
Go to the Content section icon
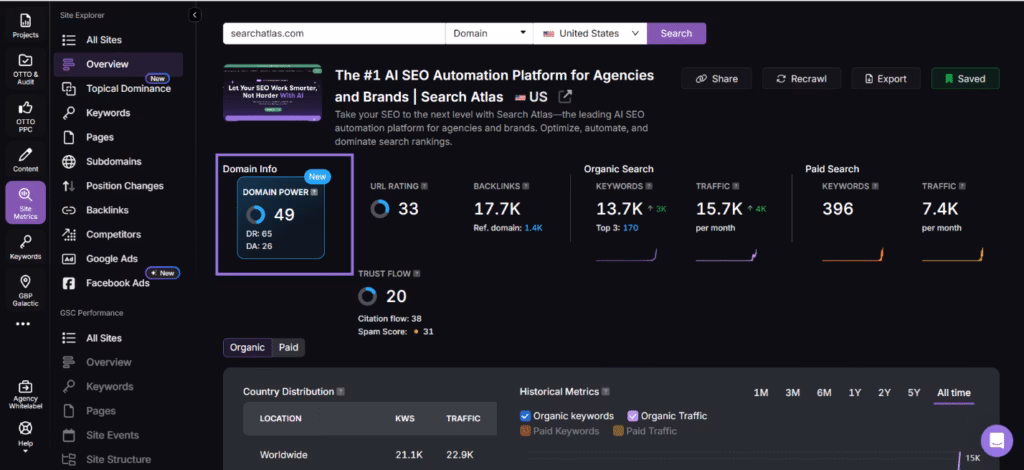[25, 159]
